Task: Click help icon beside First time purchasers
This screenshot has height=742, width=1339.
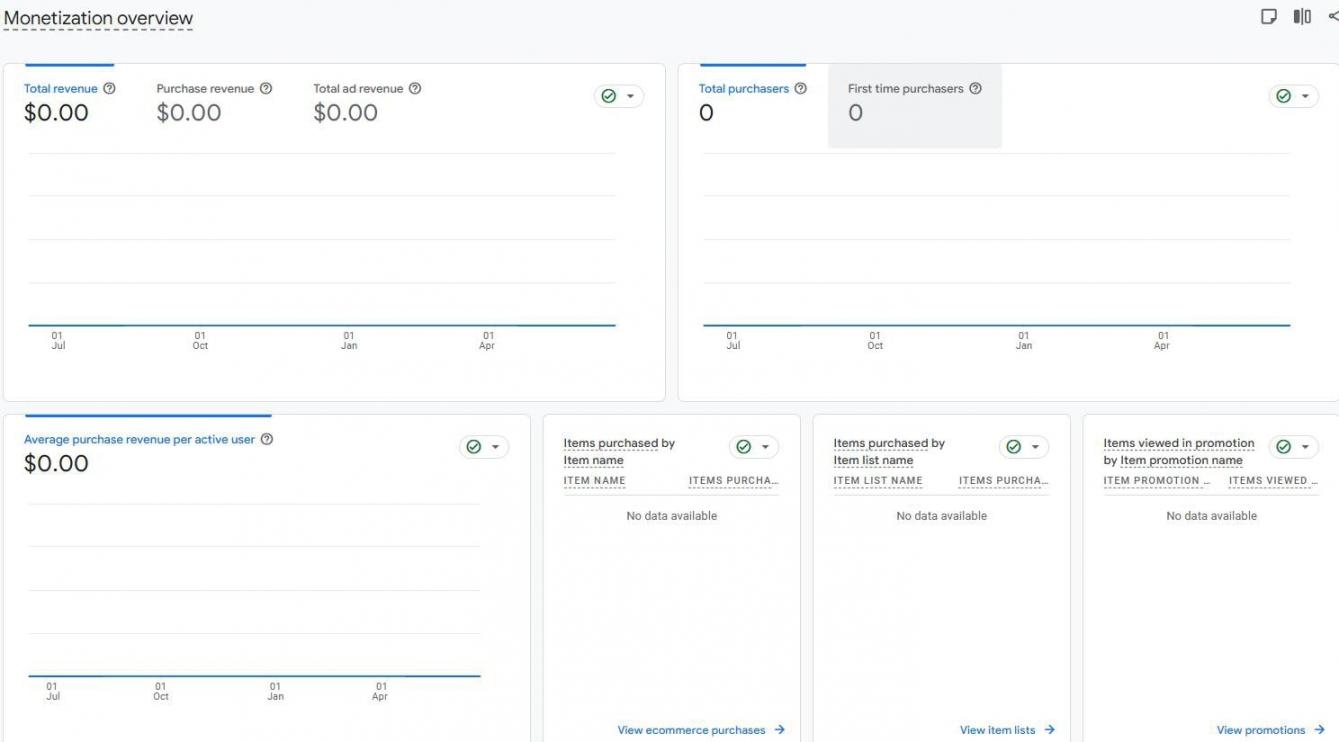Action: pos(975,88)
